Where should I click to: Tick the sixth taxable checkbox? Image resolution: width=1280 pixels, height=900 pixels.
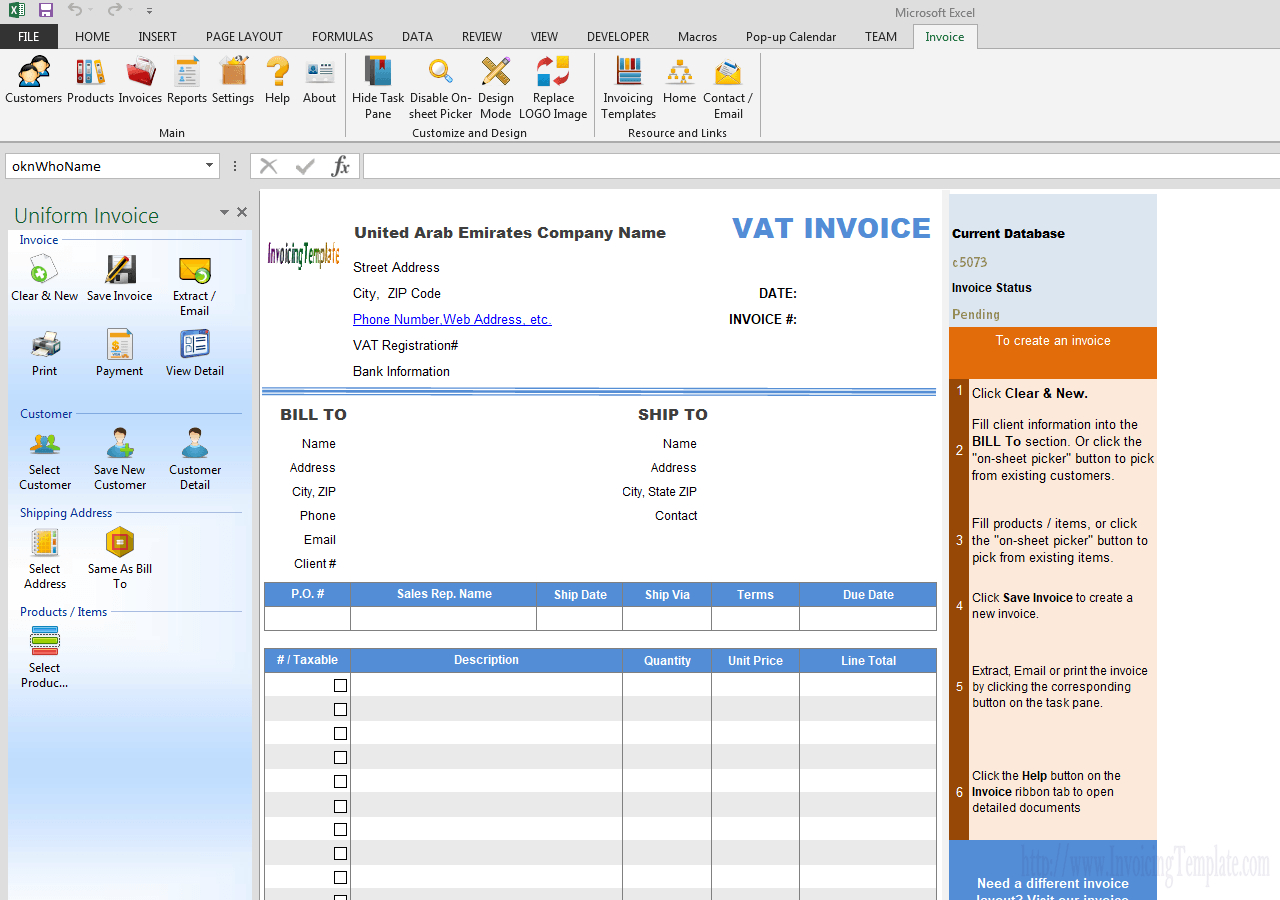point(340,806)
